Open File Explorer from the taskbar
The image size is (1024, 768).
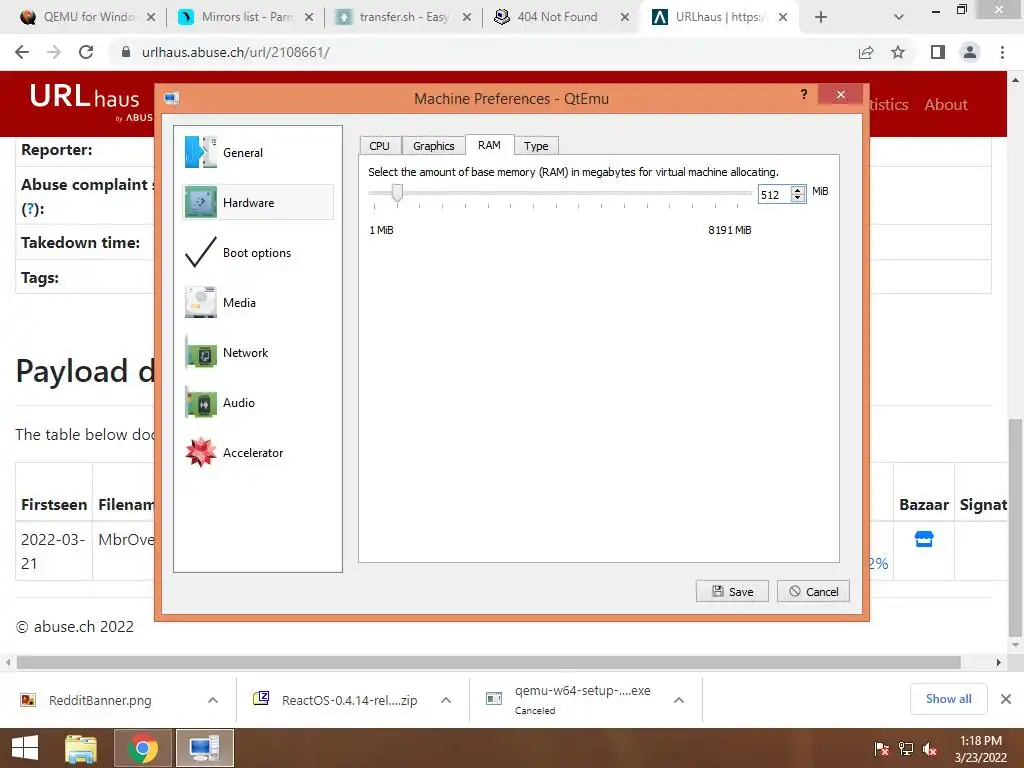81,748
